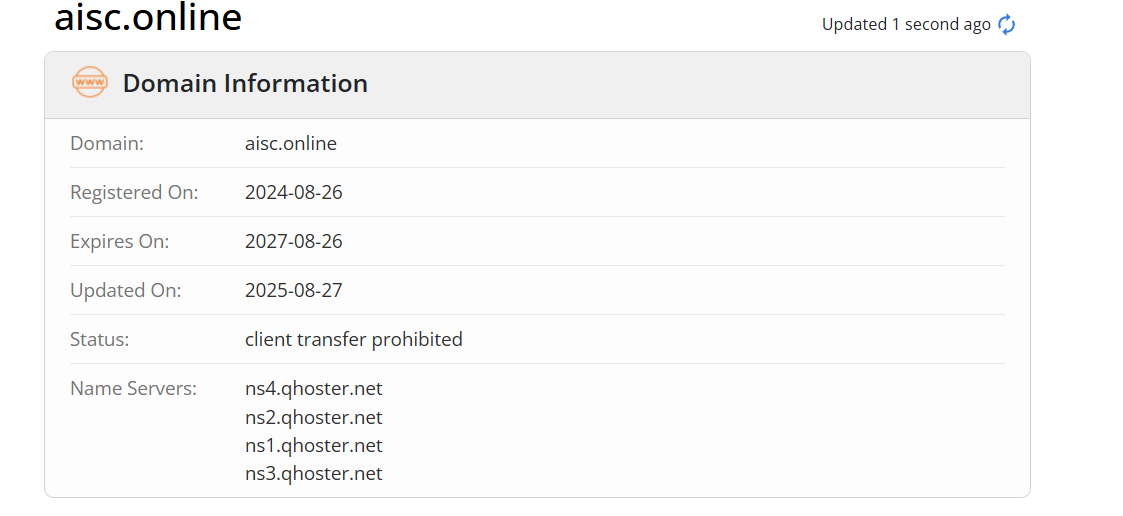Click the registration date 2024-08-26
This screenshot has width=1123, height=516.
coord(294,192)
